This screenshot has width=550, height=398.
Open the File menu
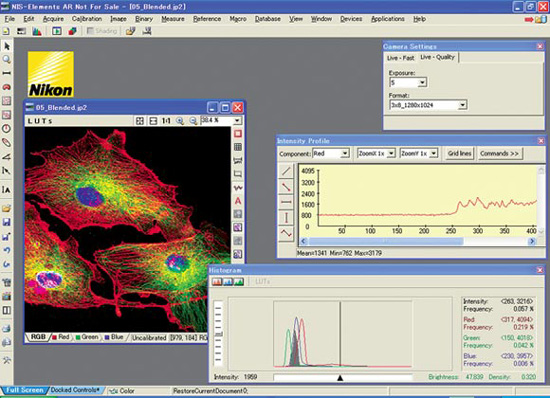9,19
